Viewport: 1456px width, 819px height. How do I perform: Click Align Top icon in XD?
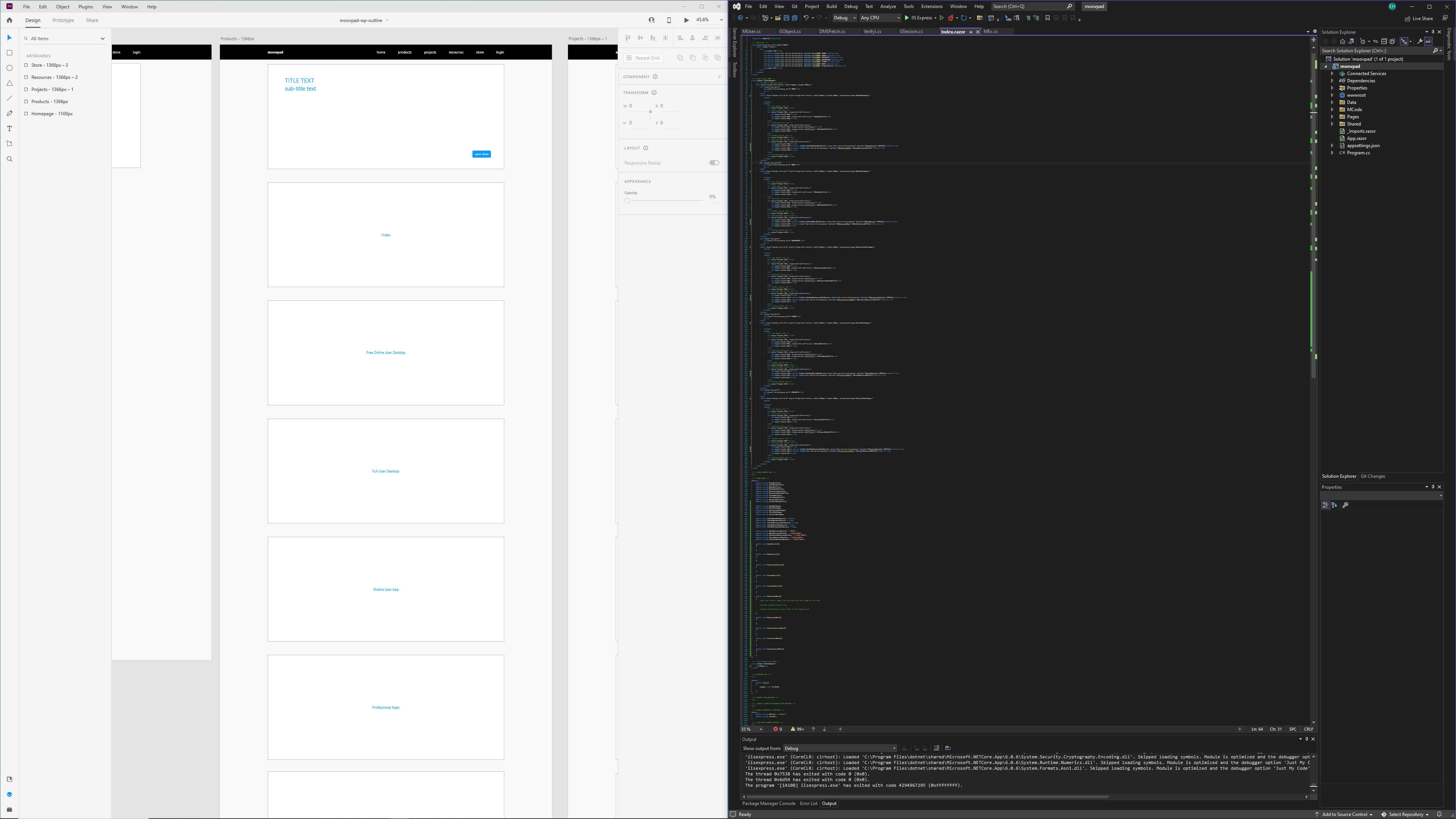tap(628, 38)
